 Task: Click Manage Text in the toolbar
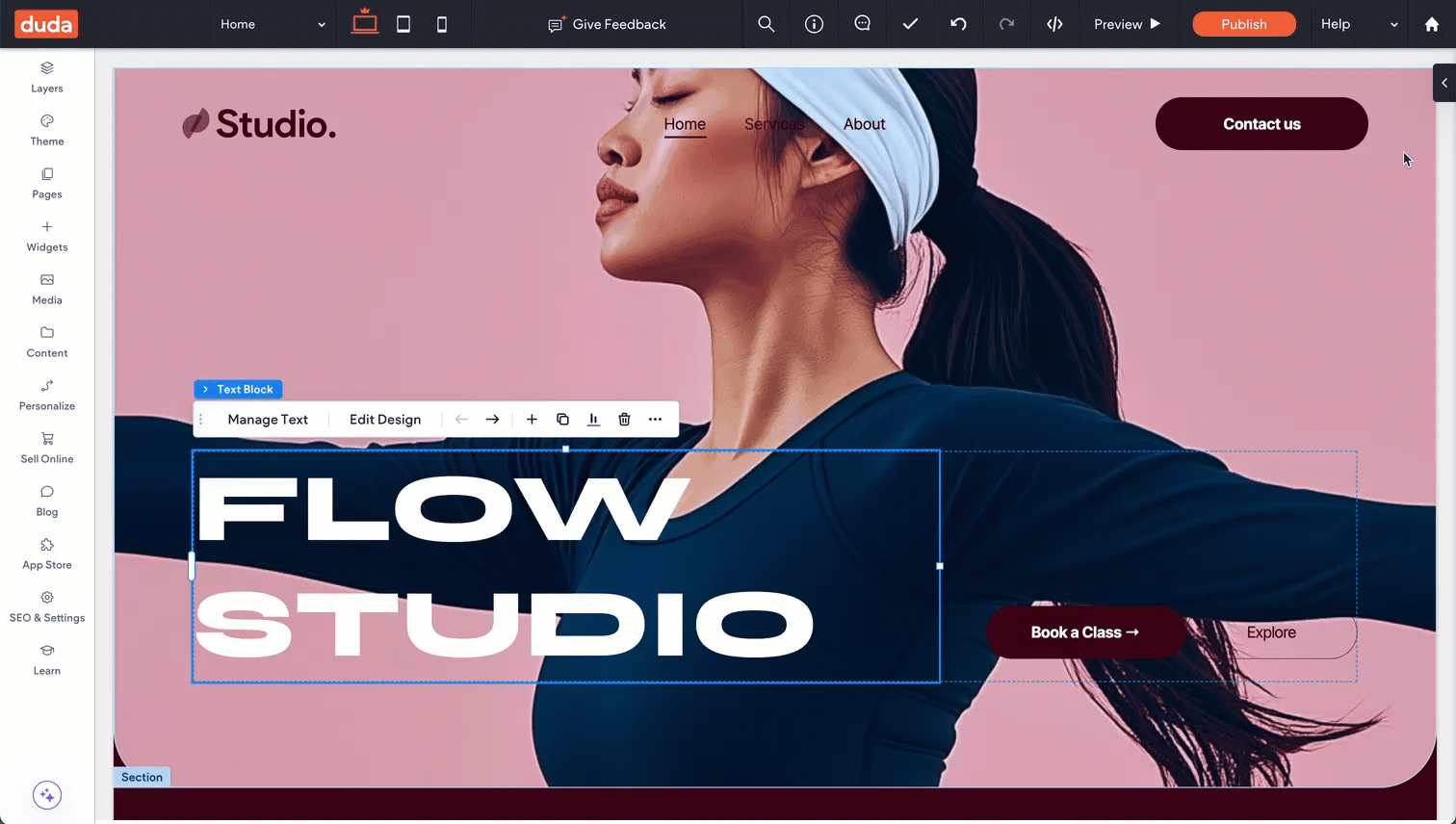tap(268, 420)
